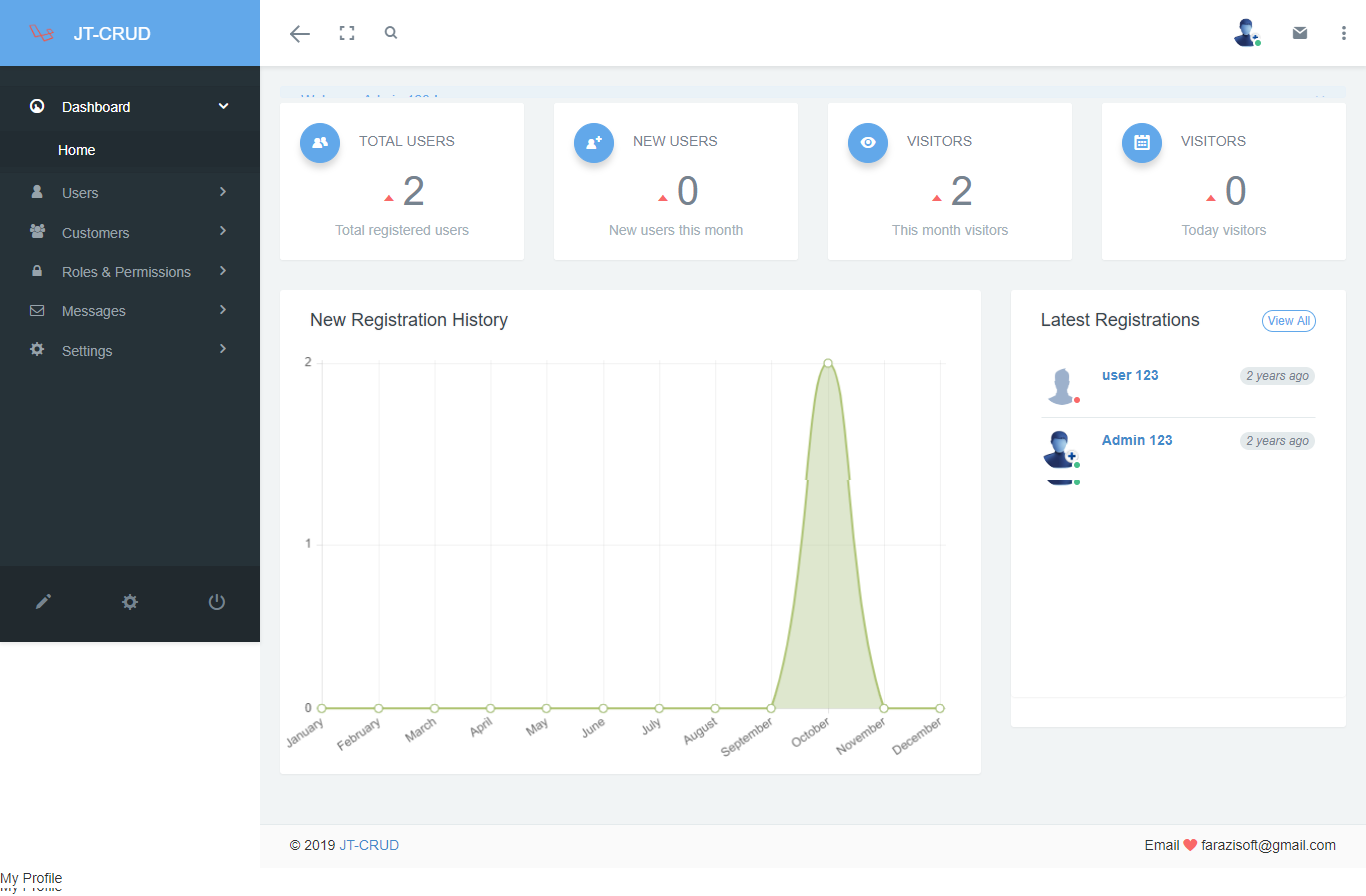Open the vertical three-dots menu

(x=1343, y=33)
